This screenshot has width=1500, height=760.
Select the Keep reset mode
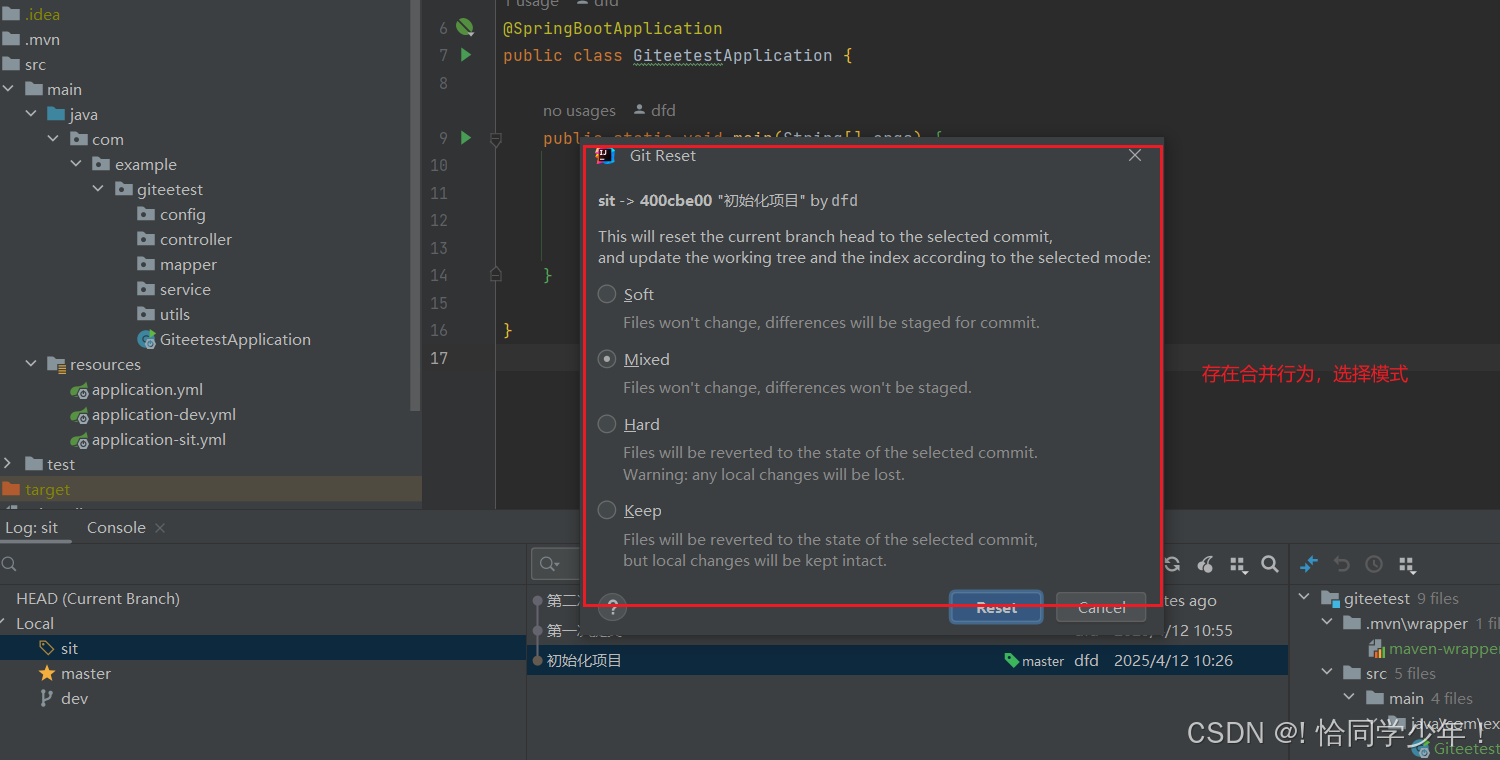click(x=607, y=510)
